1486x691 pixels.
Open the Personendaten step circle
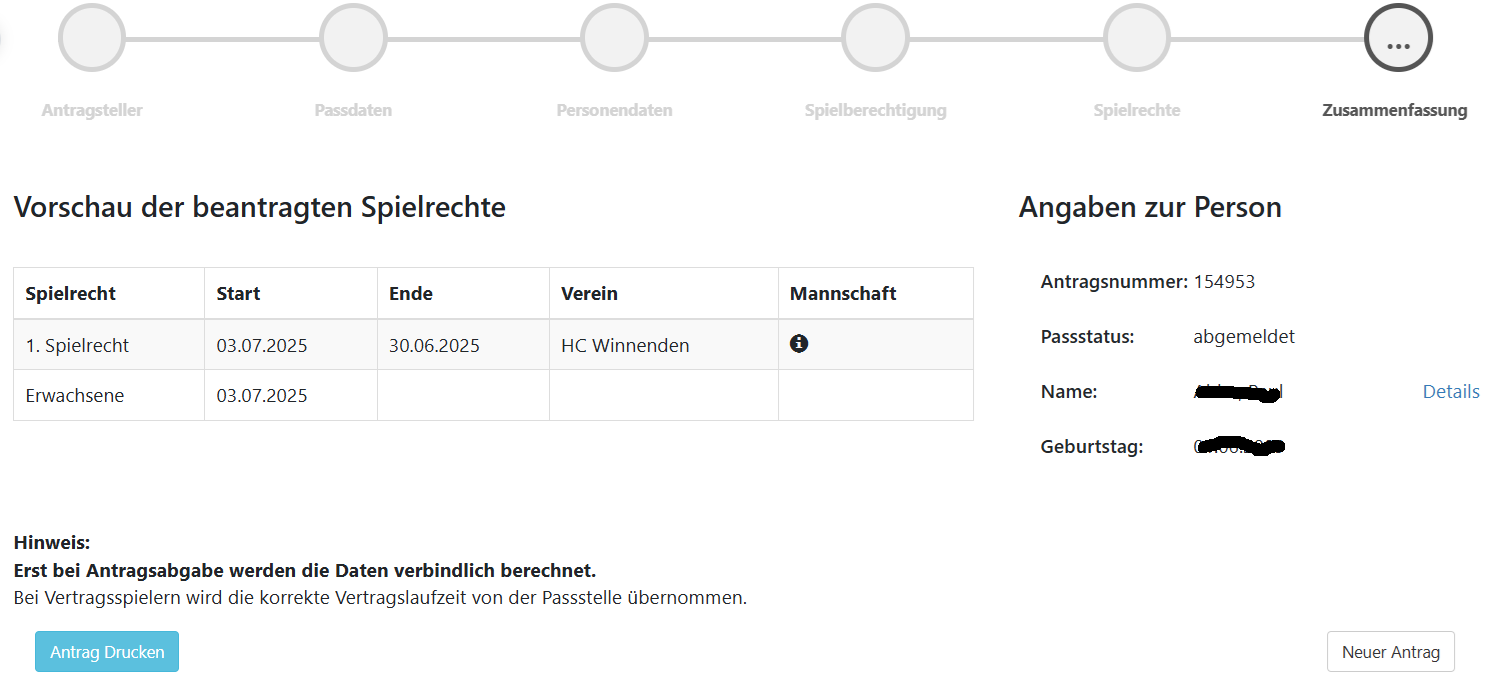coord(614,40)
